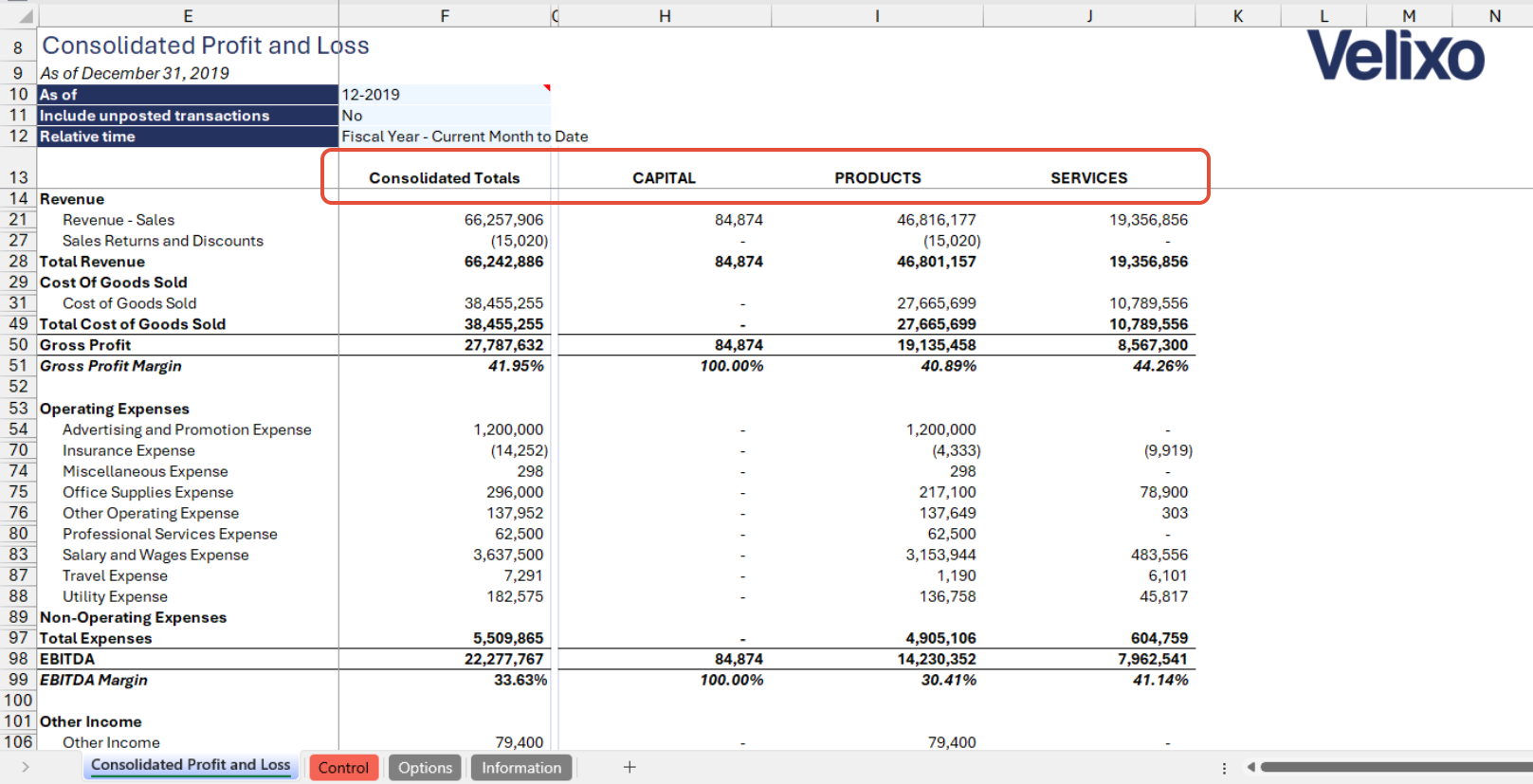Select column H header
Viewport: 1533px width, 784px height.
(x=665, y=16)
